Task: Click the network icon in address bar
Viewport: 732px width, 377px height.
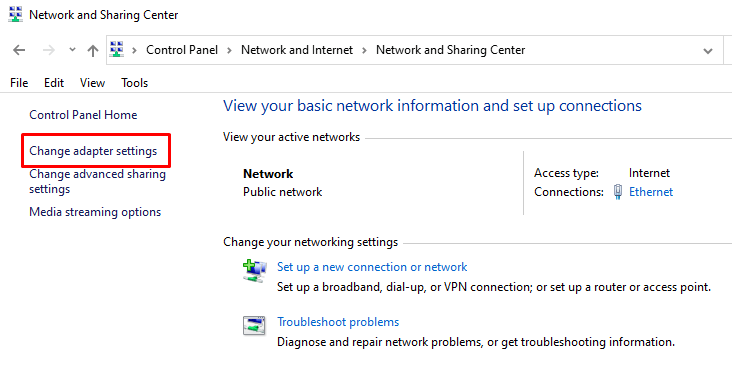Action: click(116, 49)
